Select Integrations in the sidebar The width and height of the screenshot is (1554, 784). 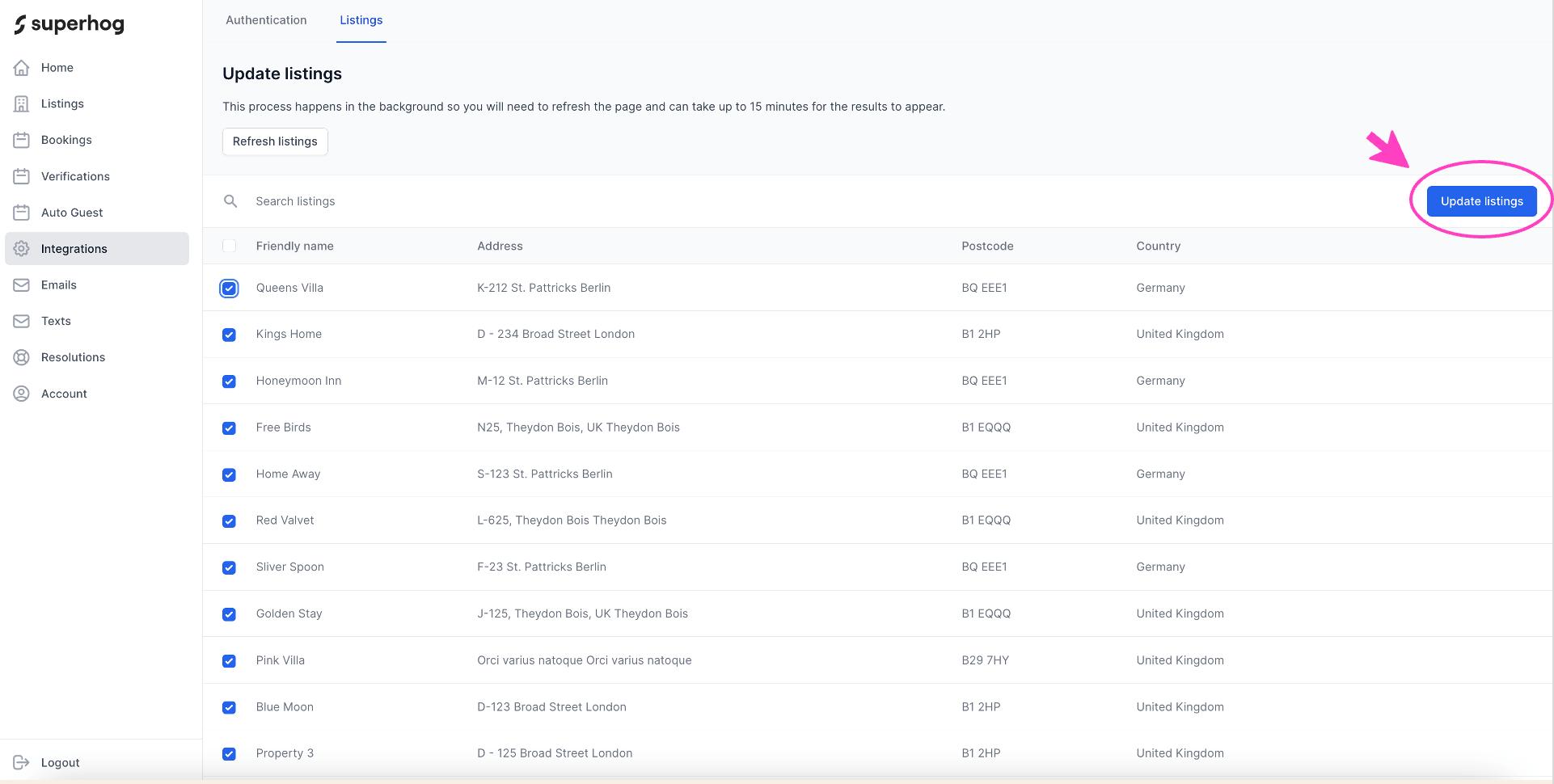point(97,249)
